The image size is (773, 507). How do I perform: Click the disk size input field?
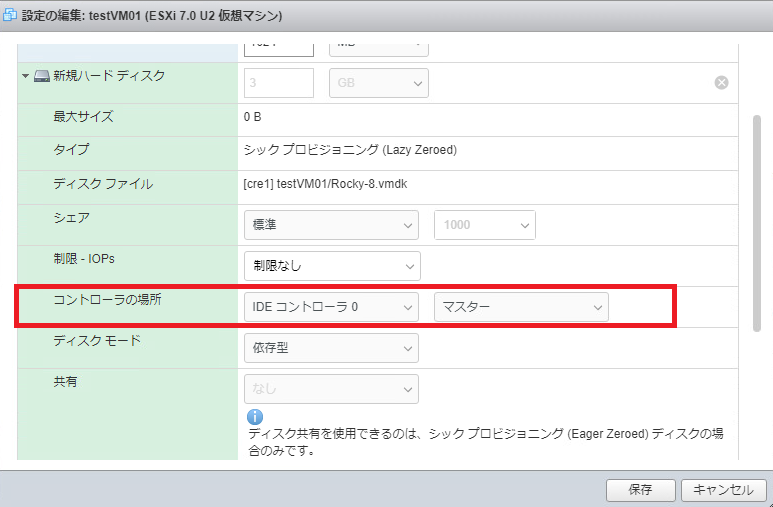[279, 83]
